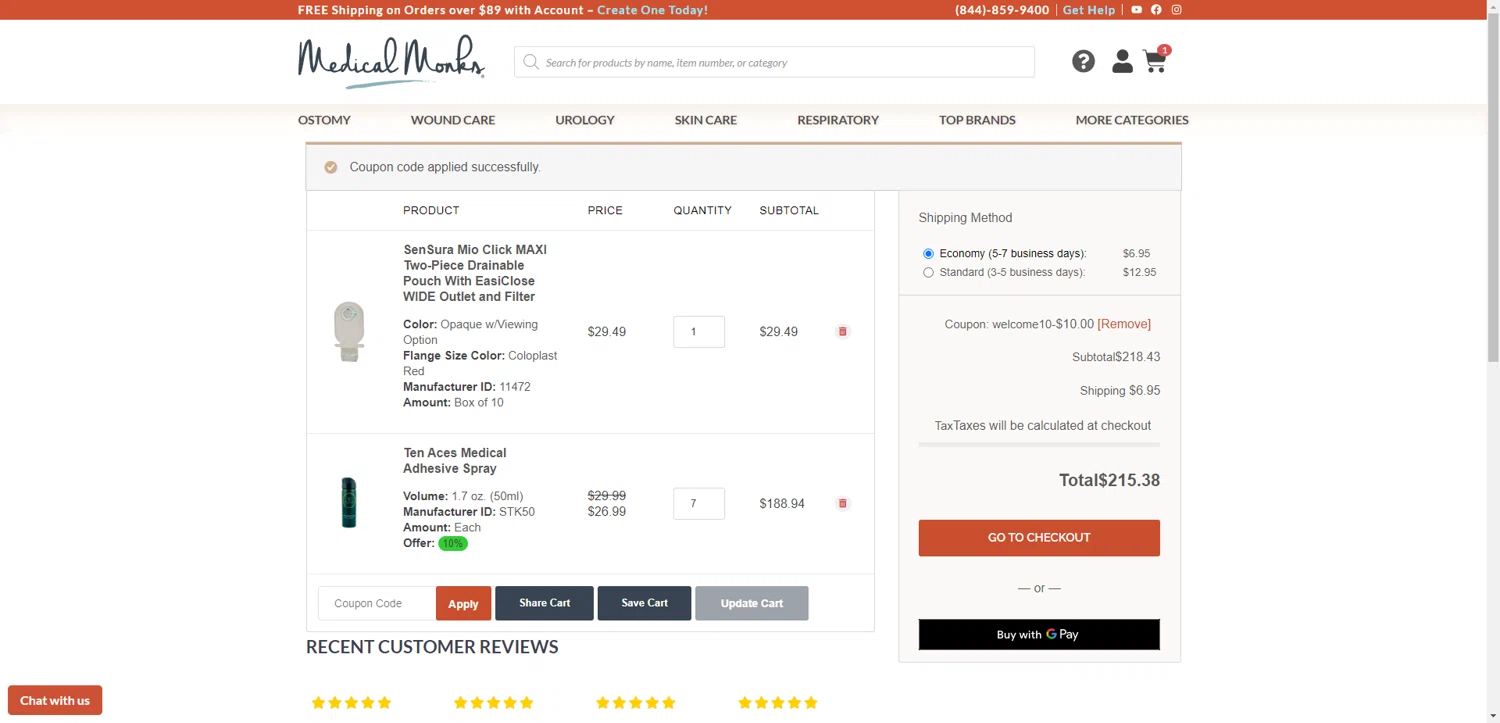Click the green 10% offer badge

pyautogui.click(x=453, y=543)
